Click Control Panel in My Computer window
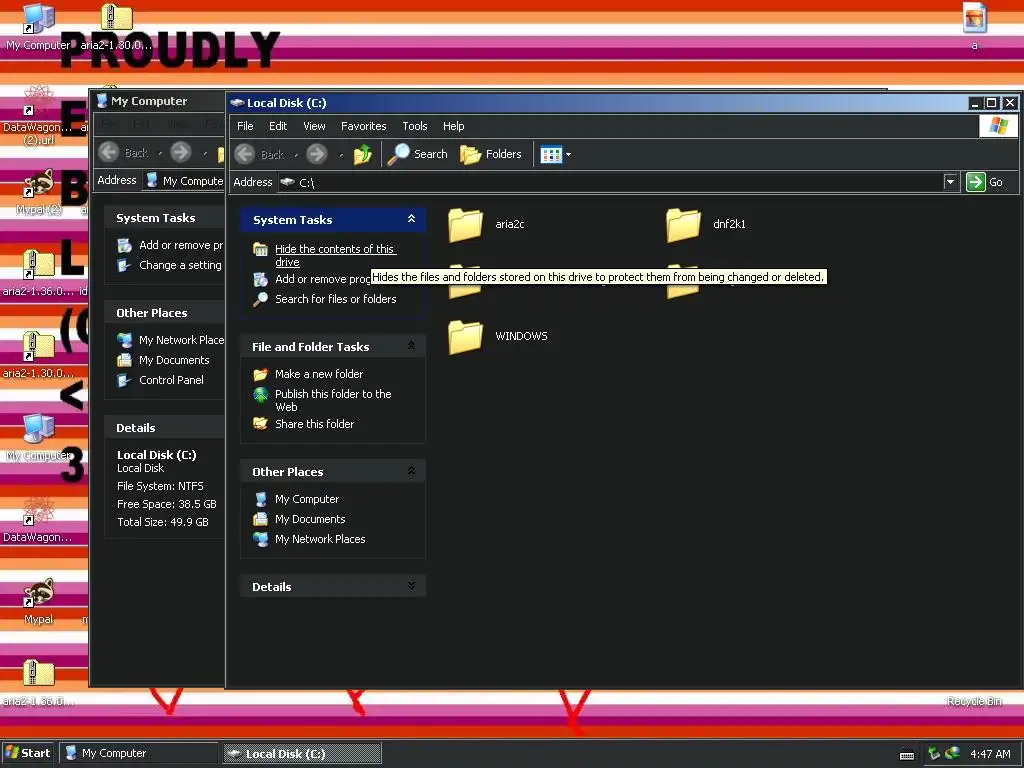 (x=171, y=380)
